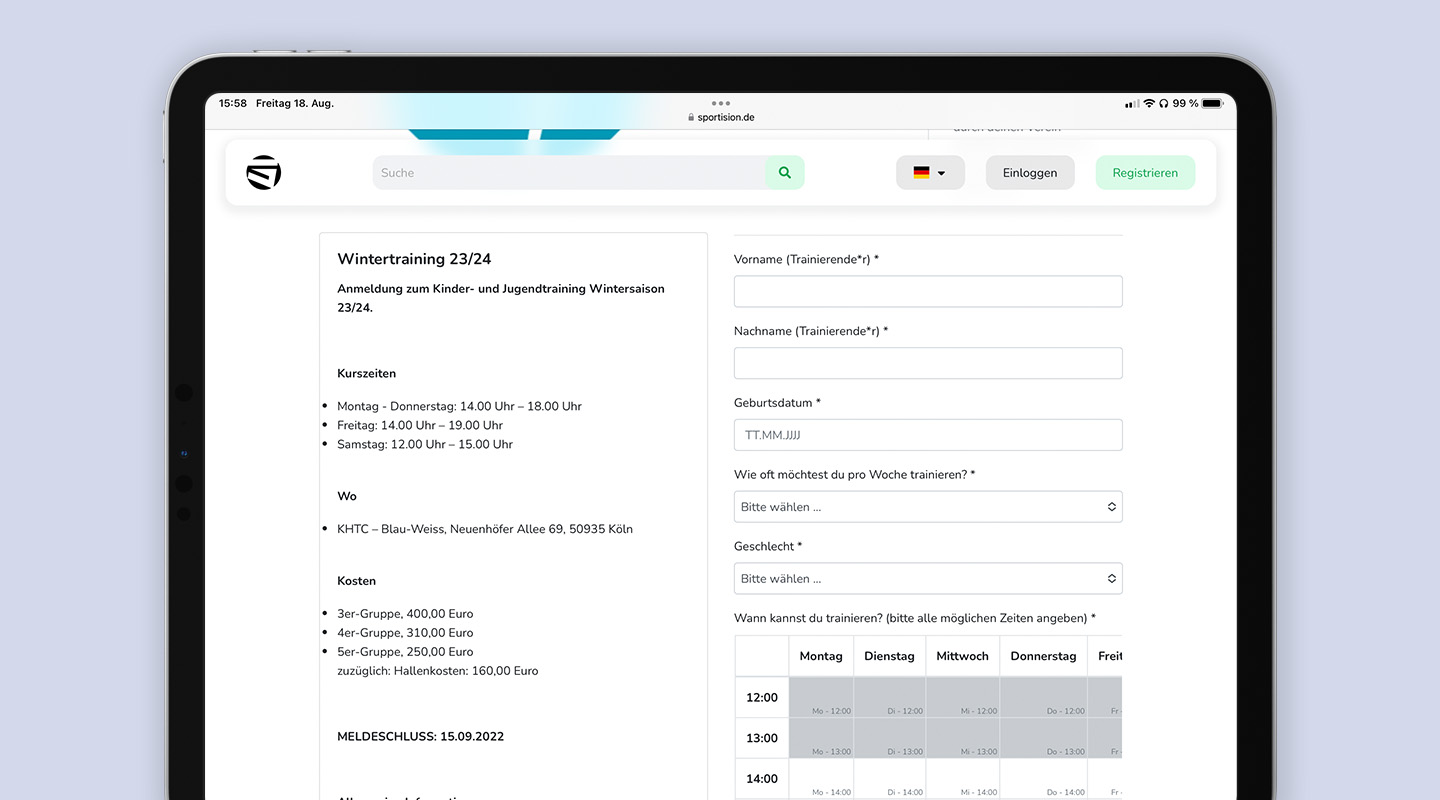Viewport: 1440px width, 800px height.
Task: Tap the Wi-Fi icon in status bar
Action: click(1149, 103)
